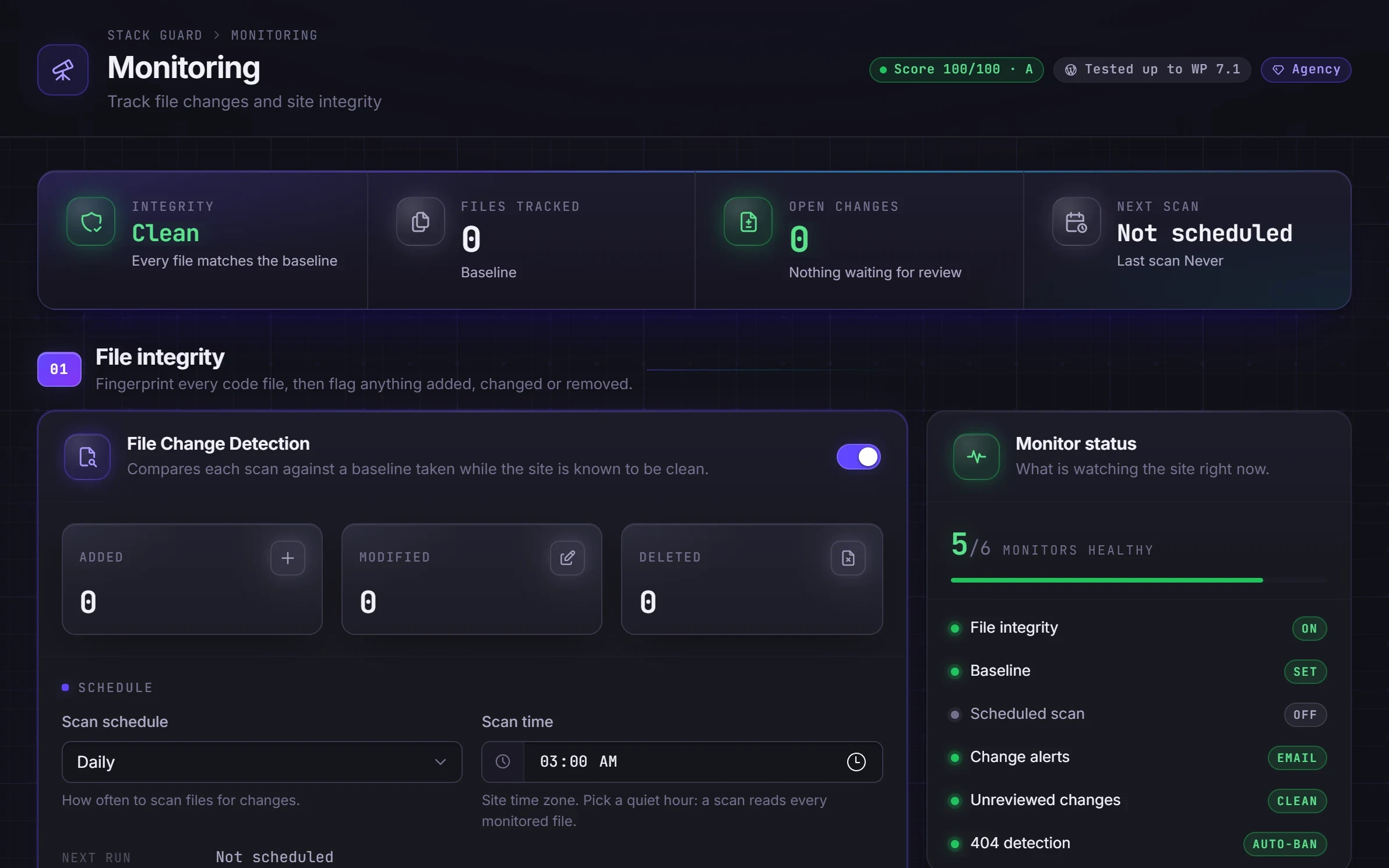Click the file-x icon in Deleted card
This screenshot has width=1389, height=868.
(848, 558)
